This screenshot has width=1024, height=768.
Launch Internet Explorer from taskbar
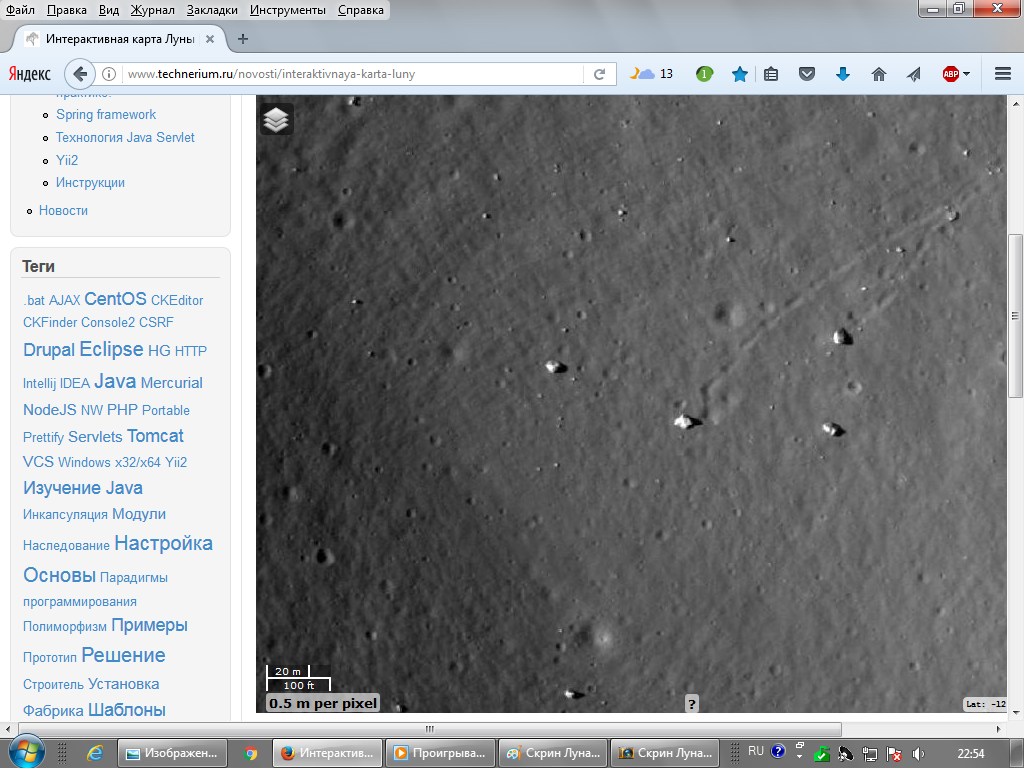pyautogui.click(x=95, y=753)
